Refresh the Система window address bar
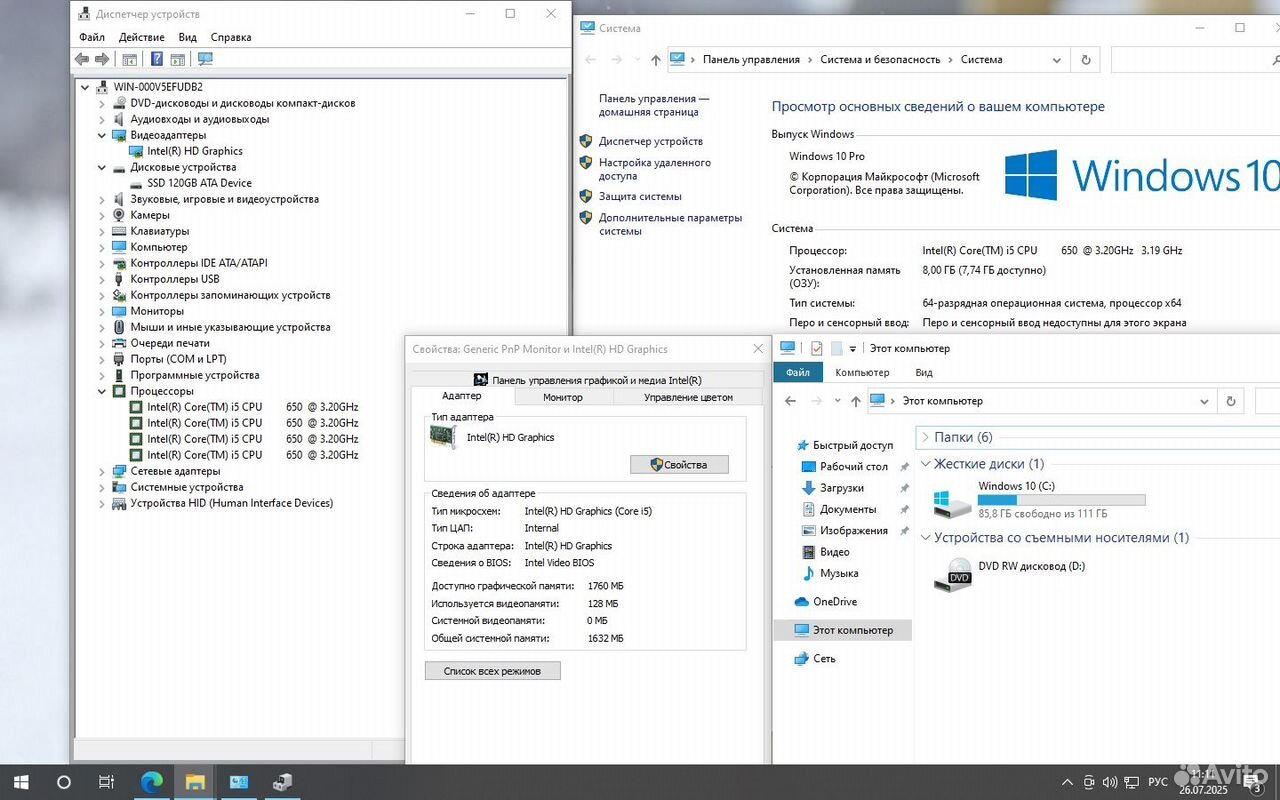This screenshot has height=800, width=1280. tap(1086, 60)
